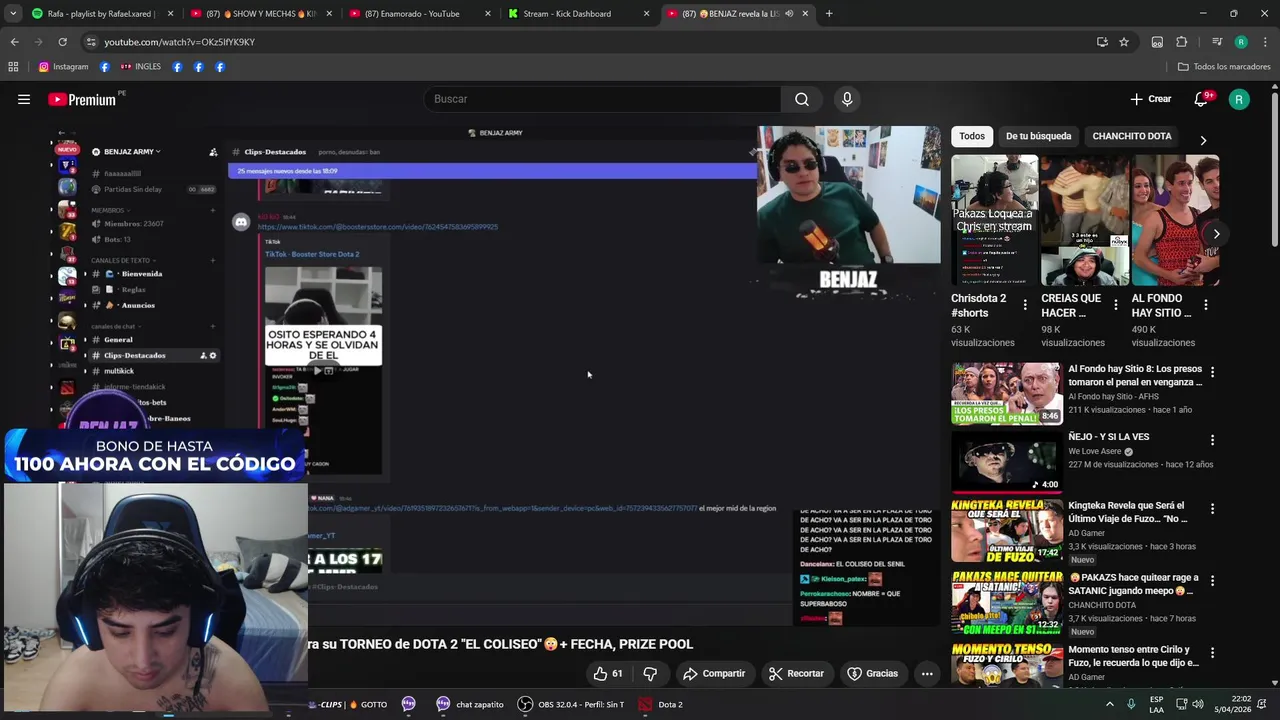
Task: Show more filter chips with right chevron
Action: [1203, 140]
